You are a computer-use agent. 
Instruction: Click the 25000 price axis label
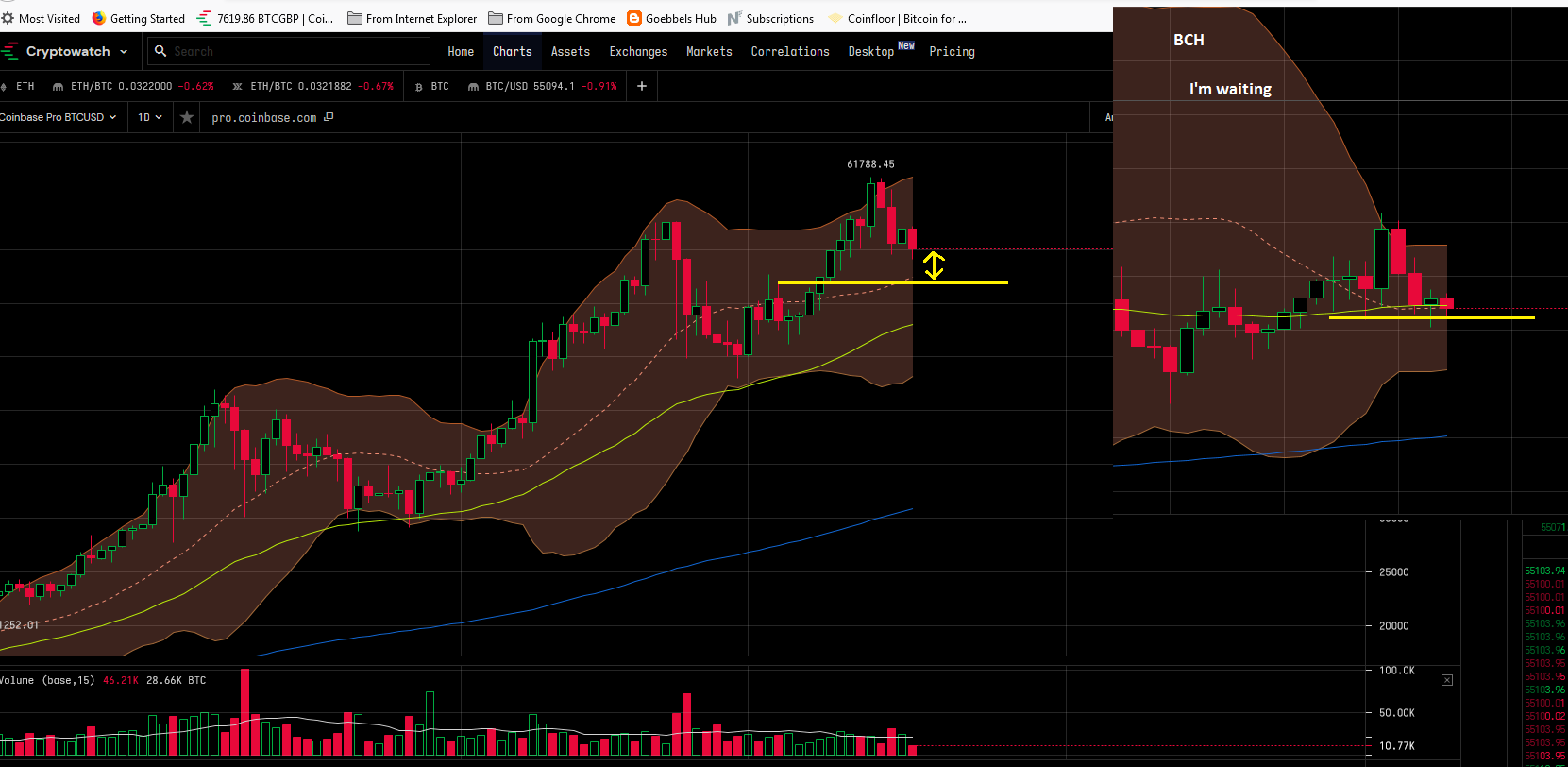coord(1393,572)
